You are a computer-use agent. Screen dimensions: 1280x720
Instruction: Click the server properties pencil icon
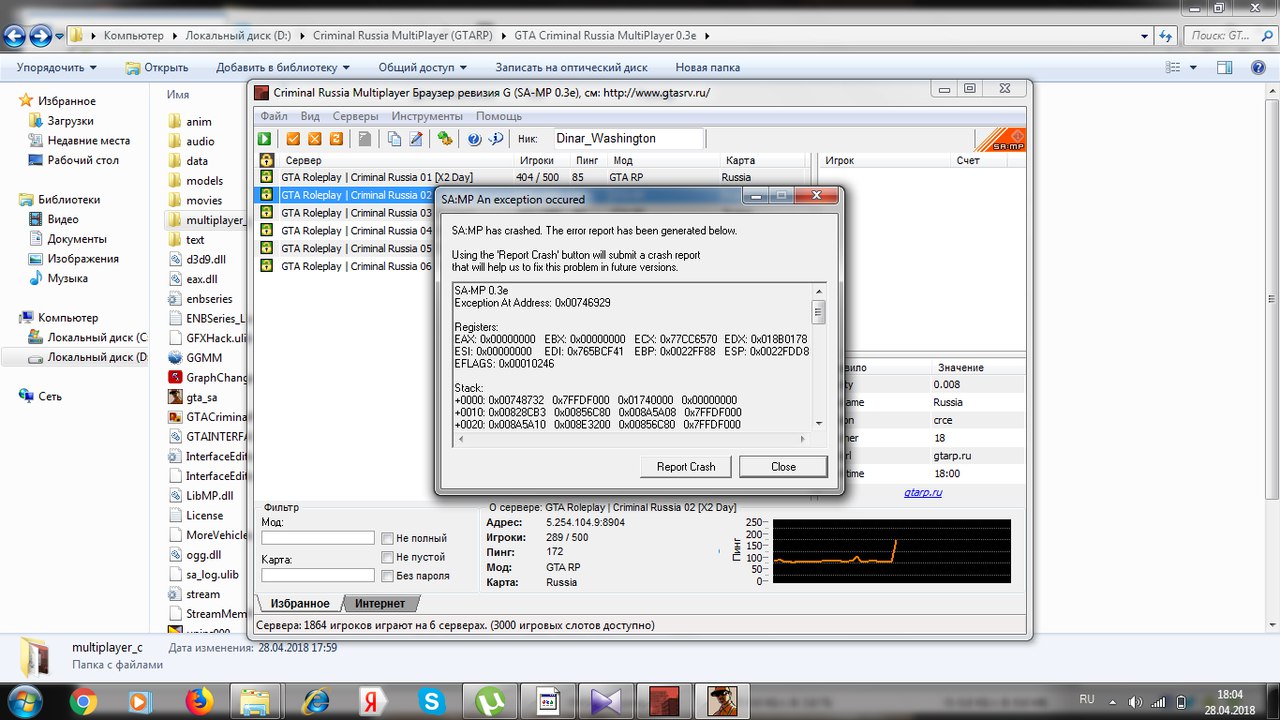coord(416,139)
